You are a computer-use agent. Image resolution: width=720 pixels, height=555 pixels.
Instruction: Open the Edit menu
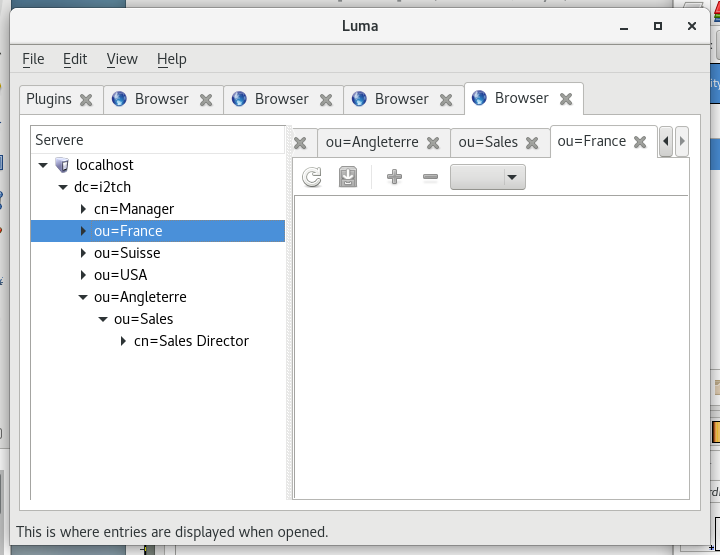[x=75, y=59]
